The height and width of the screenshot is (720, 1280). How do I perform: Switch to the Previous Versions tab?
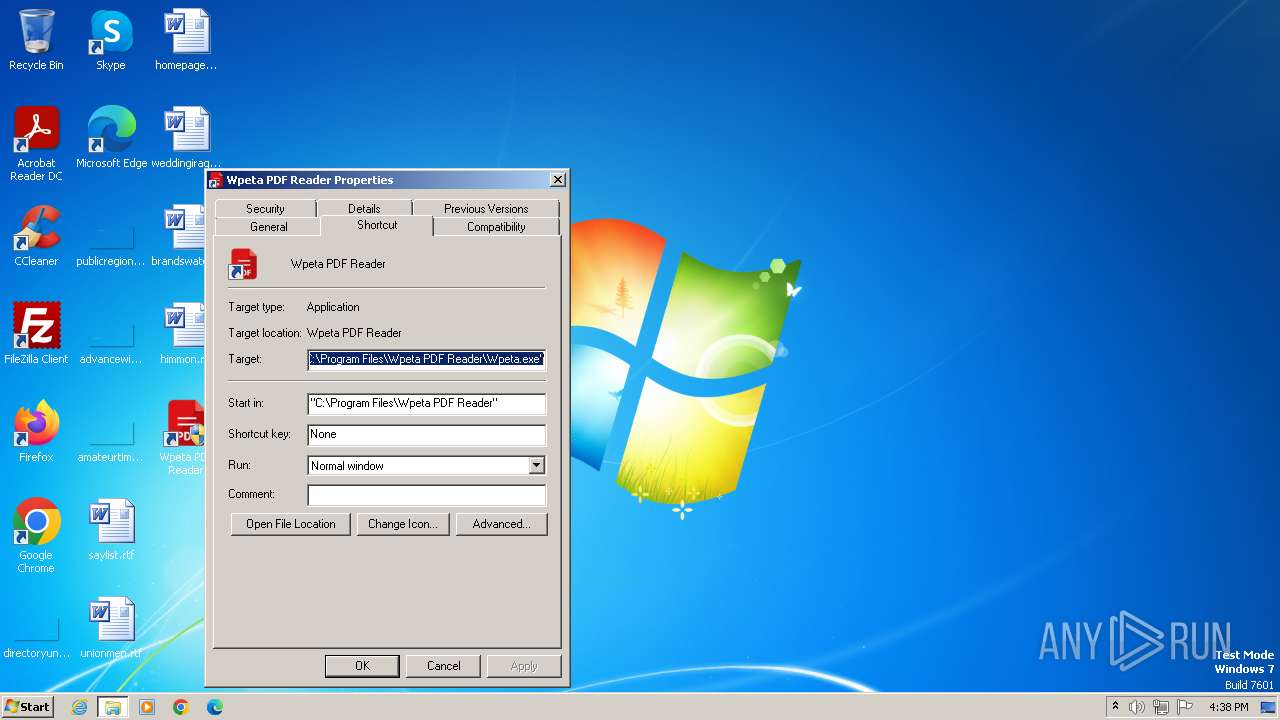[x=486, y=208]
